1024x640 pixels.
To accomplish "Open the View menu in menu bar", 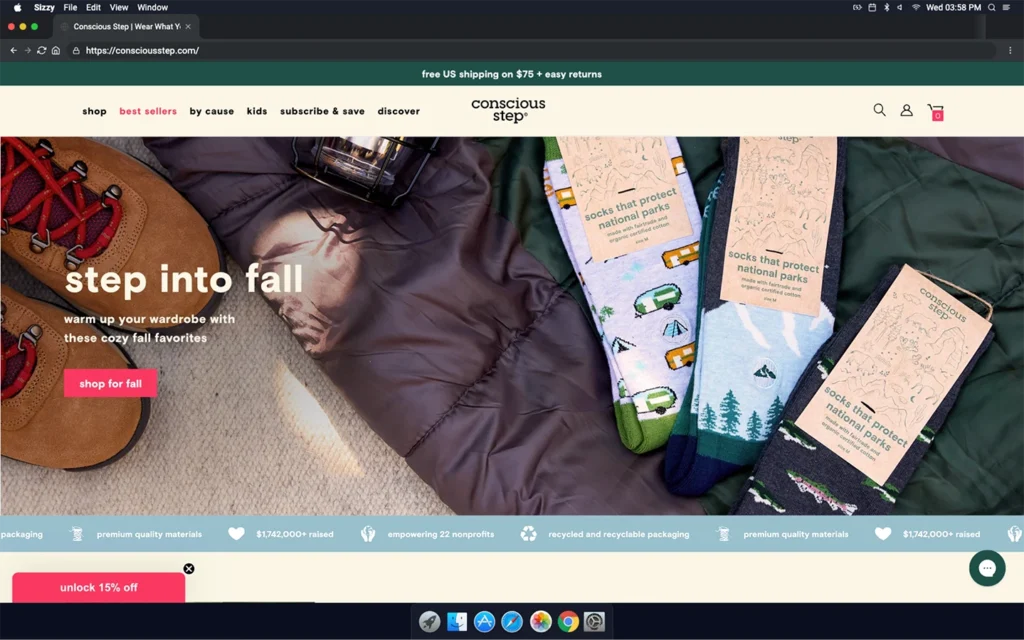I will coord(118,7).
